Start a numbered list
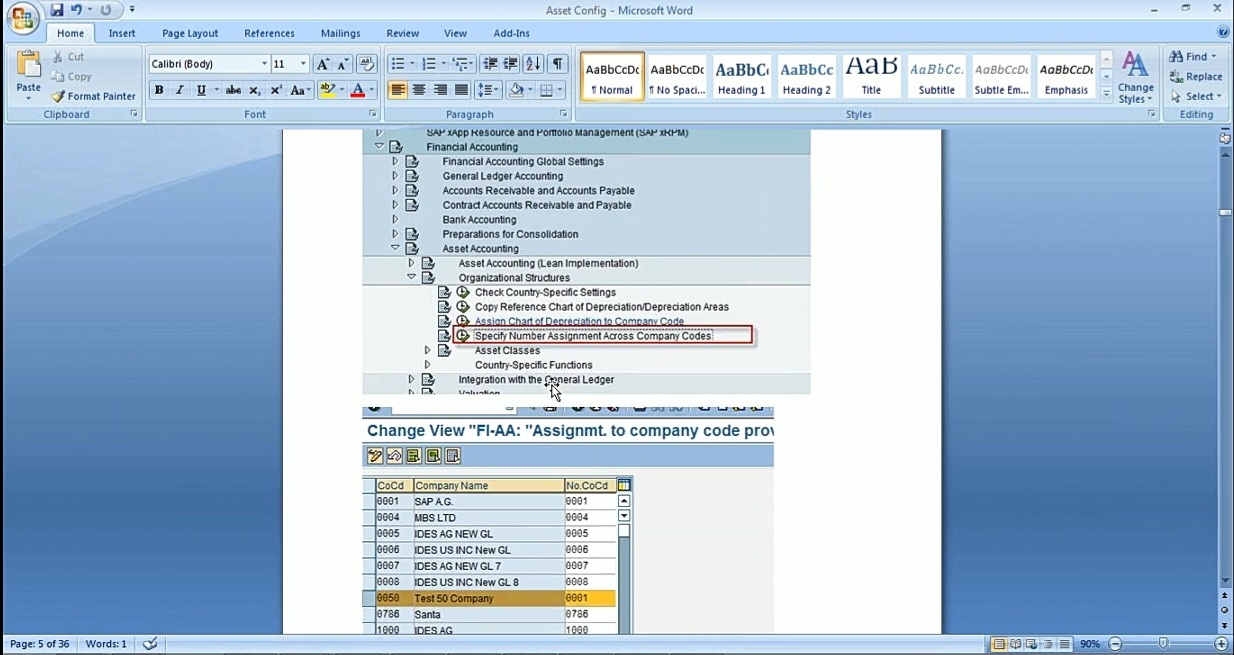 click(429, 64)
